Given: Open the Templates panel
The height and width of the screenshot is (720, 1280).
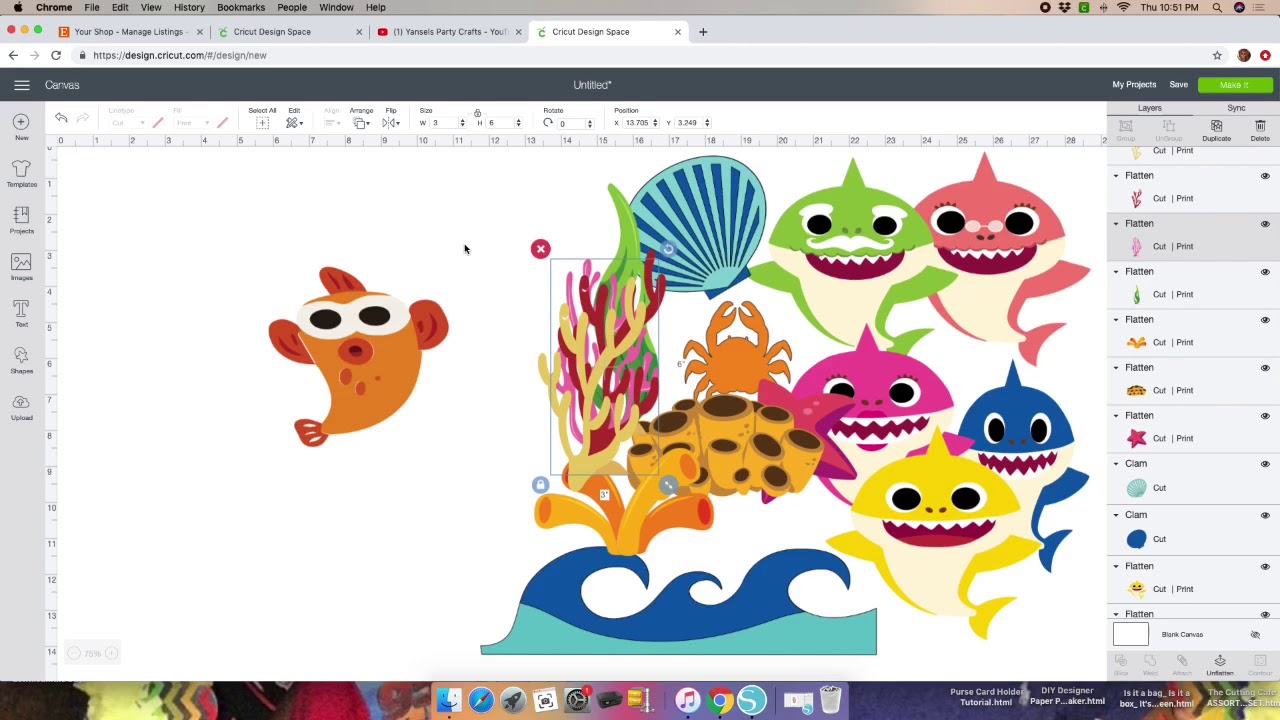Looking at the screenshot, I should tap(21, 173).
